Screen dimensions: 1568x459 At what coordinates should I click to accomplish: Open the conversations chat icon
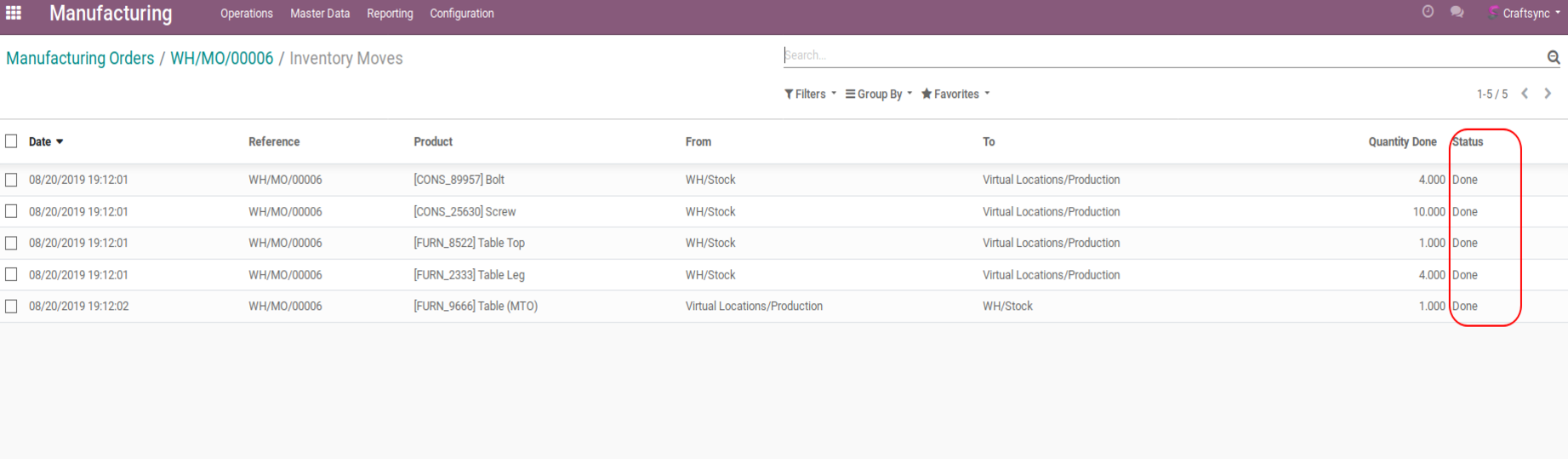point(1457,12)
